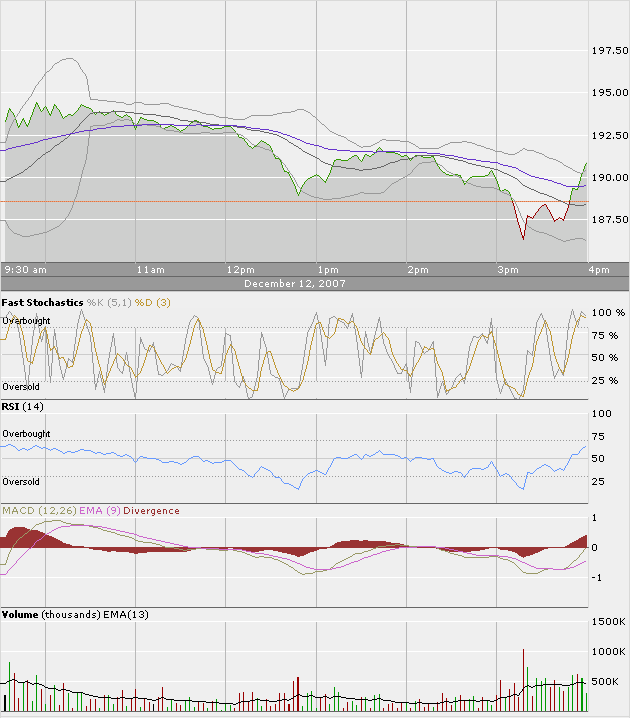Select the RSI (14) panel title
630x718 pixels.
[22, 407]
